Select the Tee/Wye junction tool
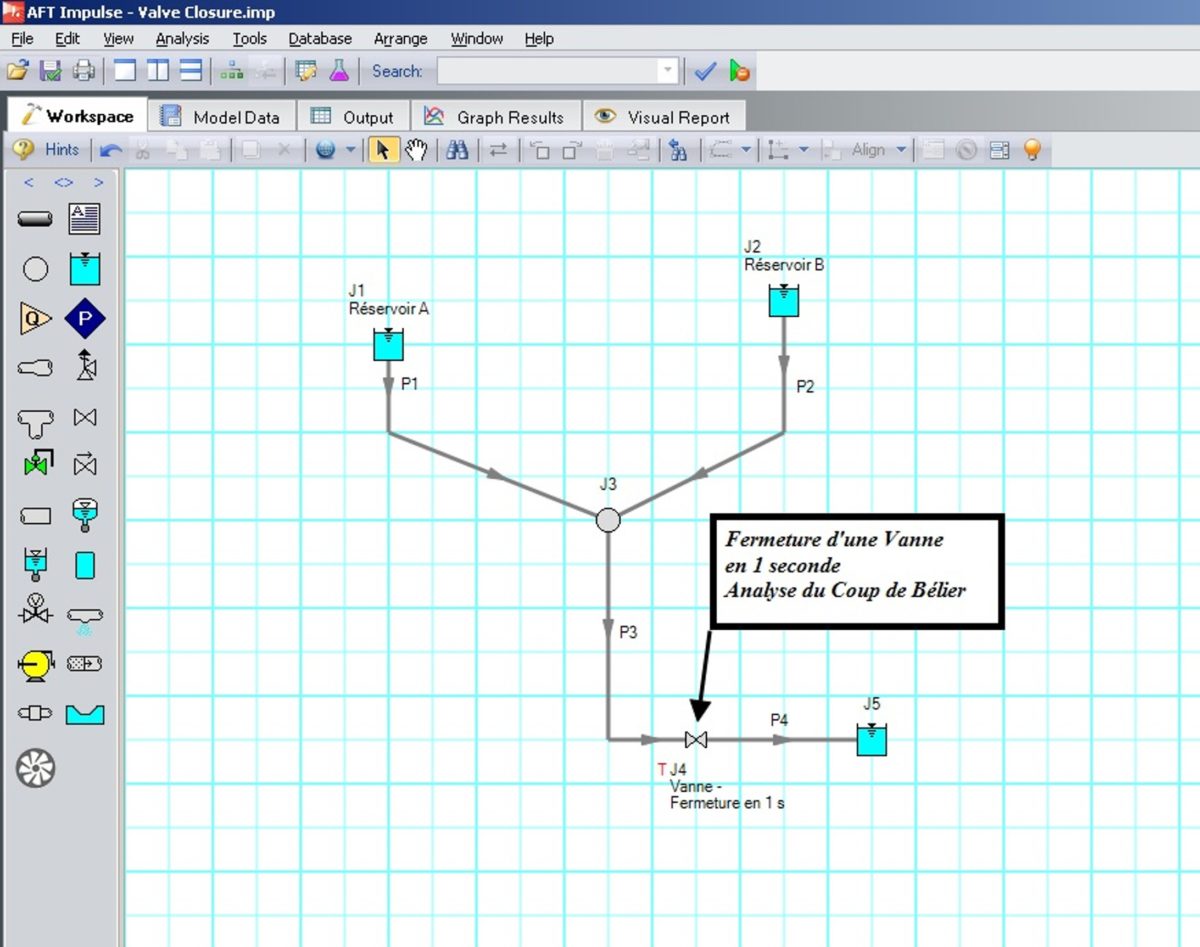The image size is (1200, 947). point(35,421)
